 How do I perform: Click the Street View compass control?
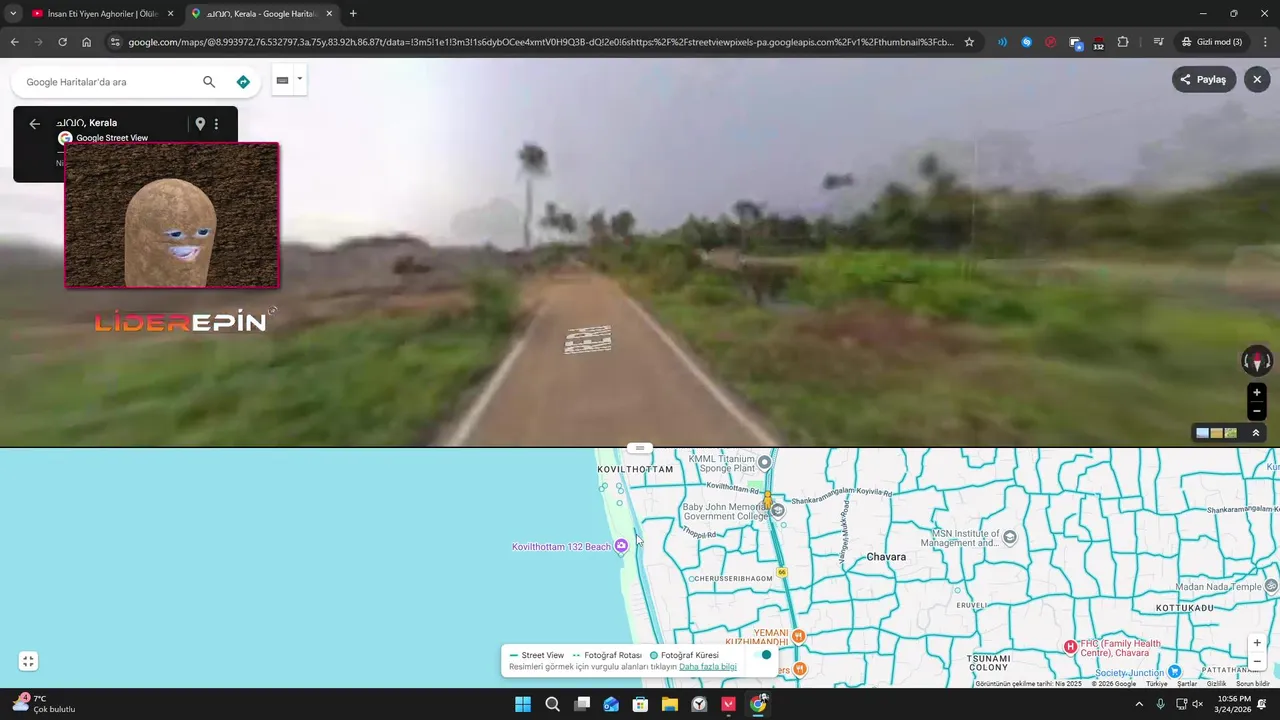click(x=1257, y=361)
